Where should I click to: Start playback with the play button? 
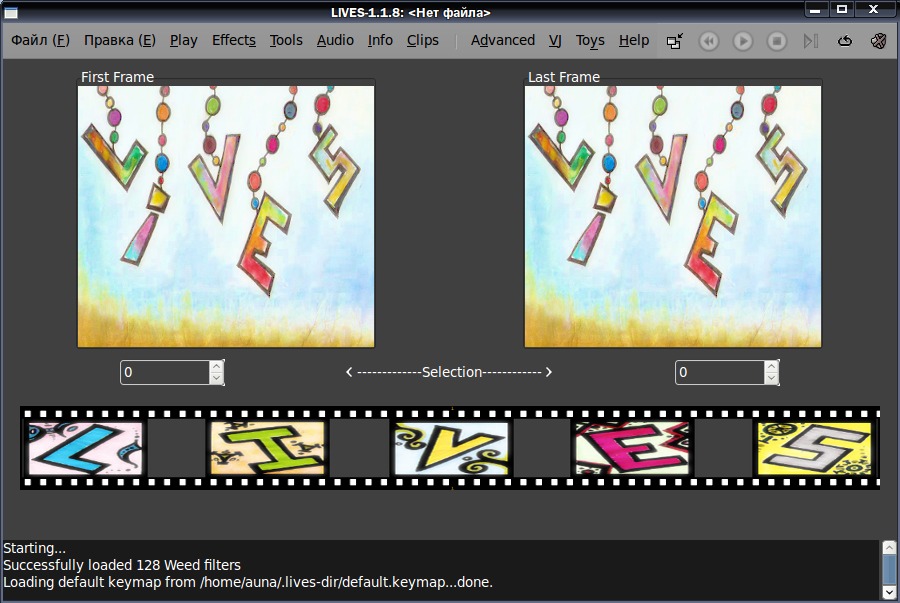[743, 41]
